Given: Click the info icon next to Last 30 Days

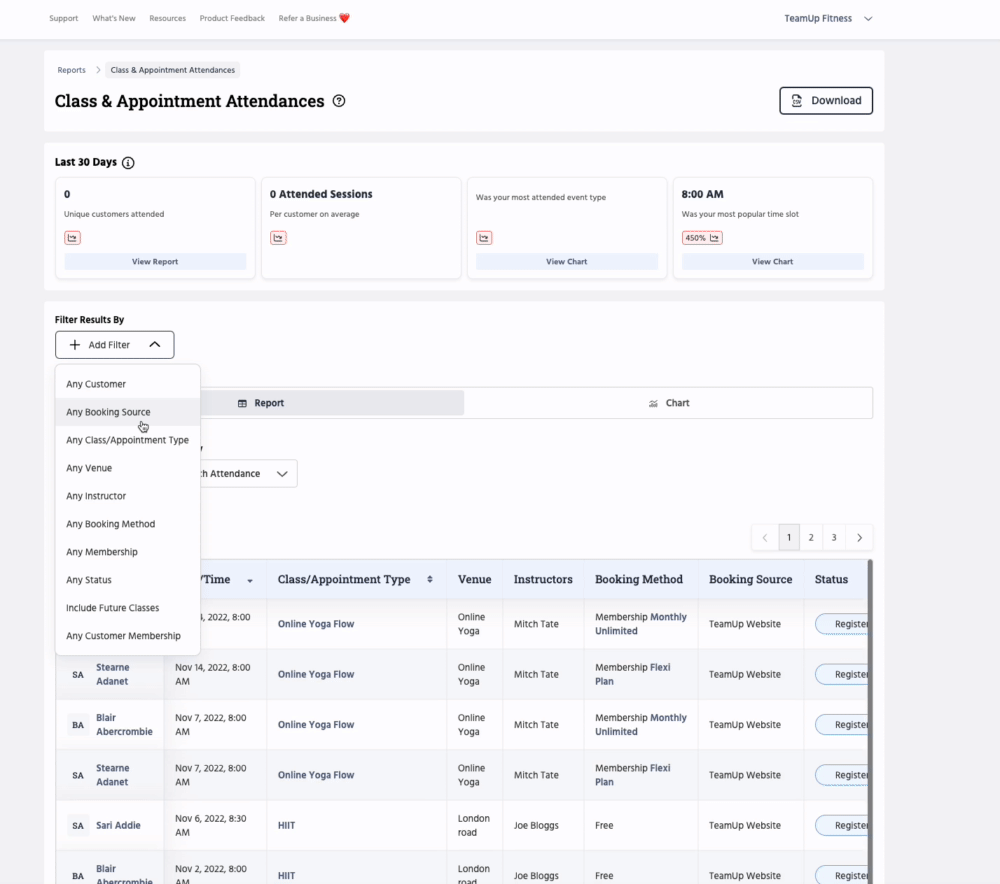Looking at the screenshot, I should pyautogui.click(x=128, y=163).
